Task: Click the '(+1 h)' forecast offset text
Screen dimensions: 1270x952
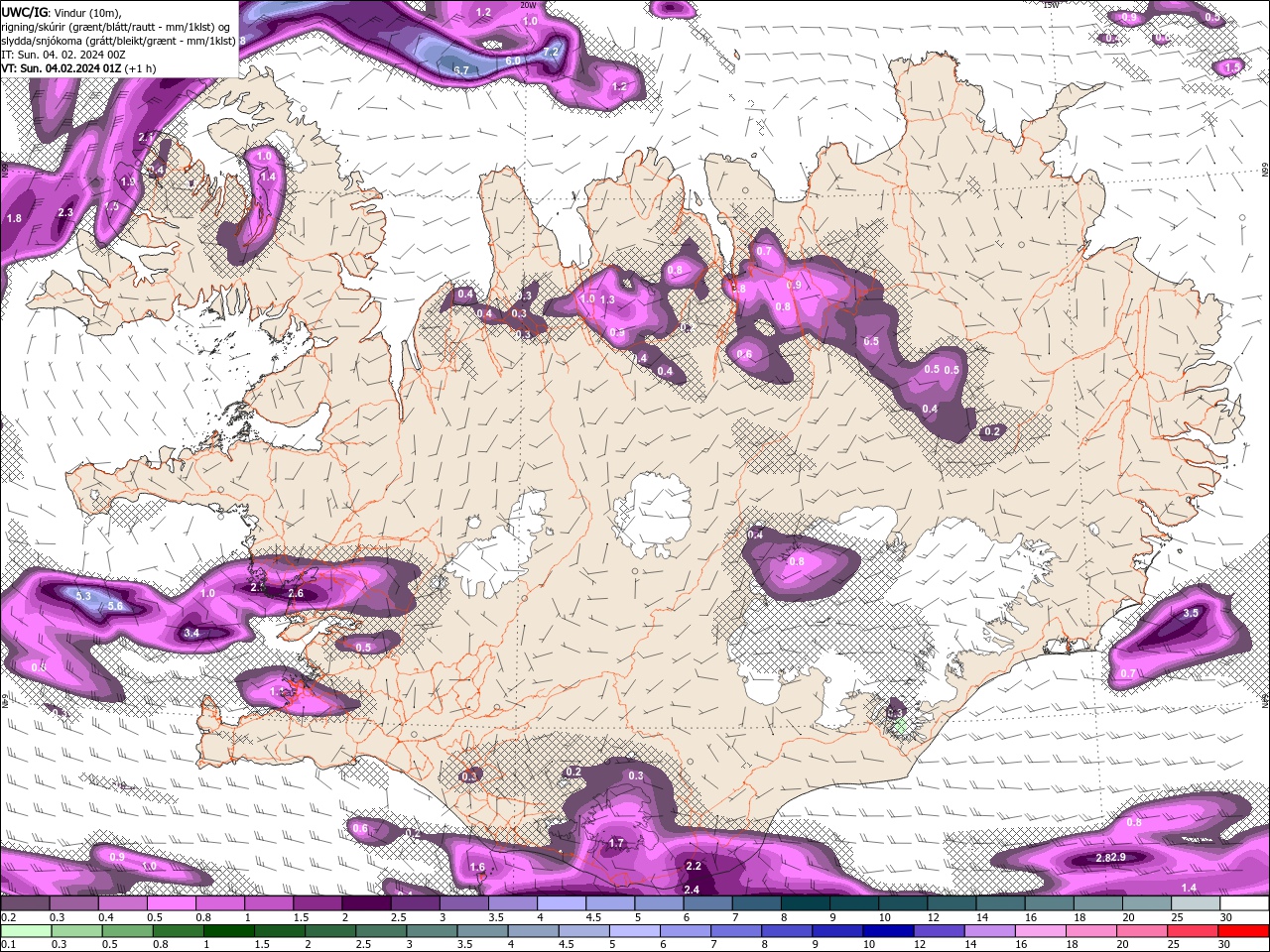Action: pos(141,68)
